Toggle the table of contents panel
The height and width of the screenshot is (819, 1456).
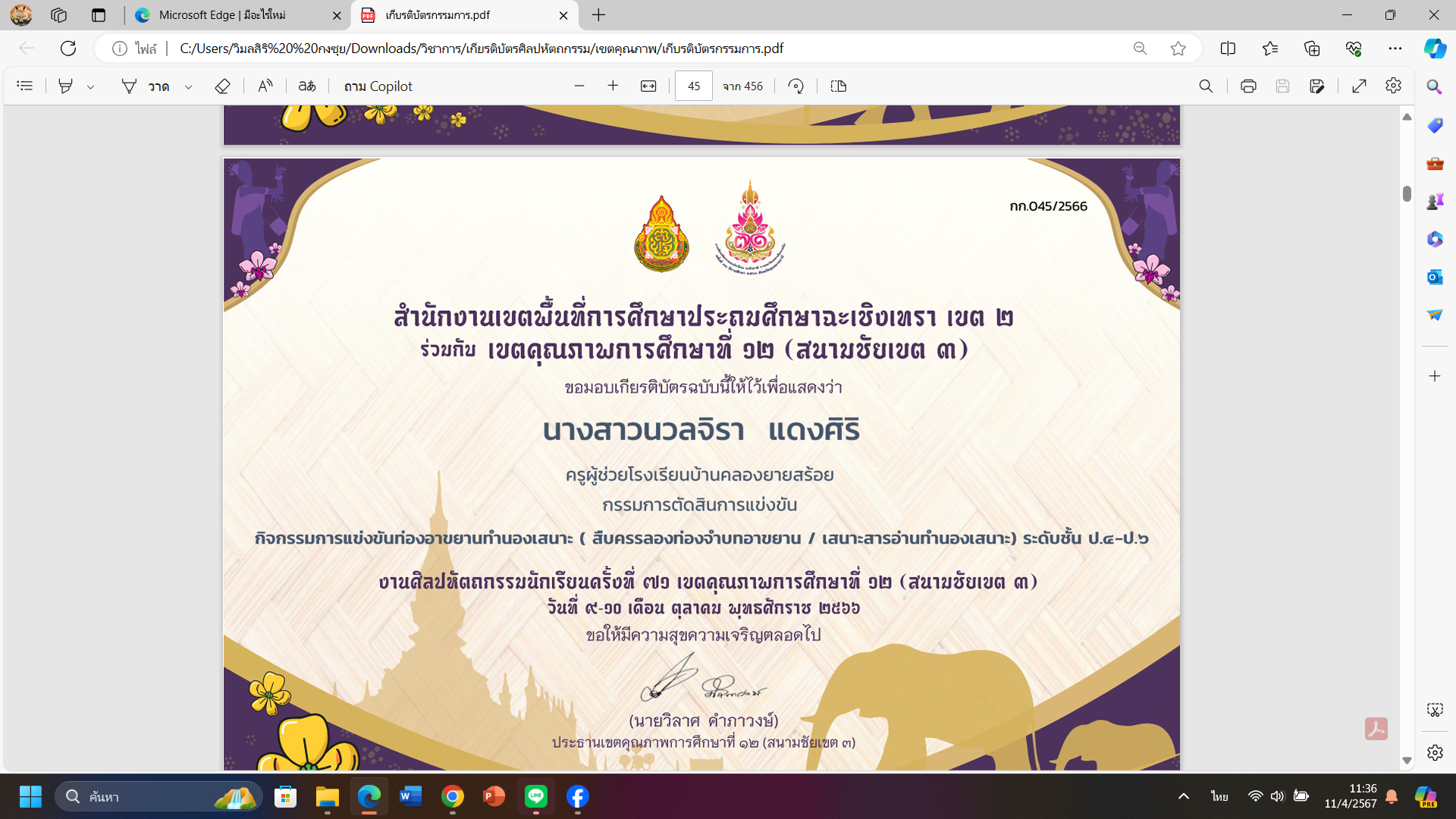(x=25, y=86)
